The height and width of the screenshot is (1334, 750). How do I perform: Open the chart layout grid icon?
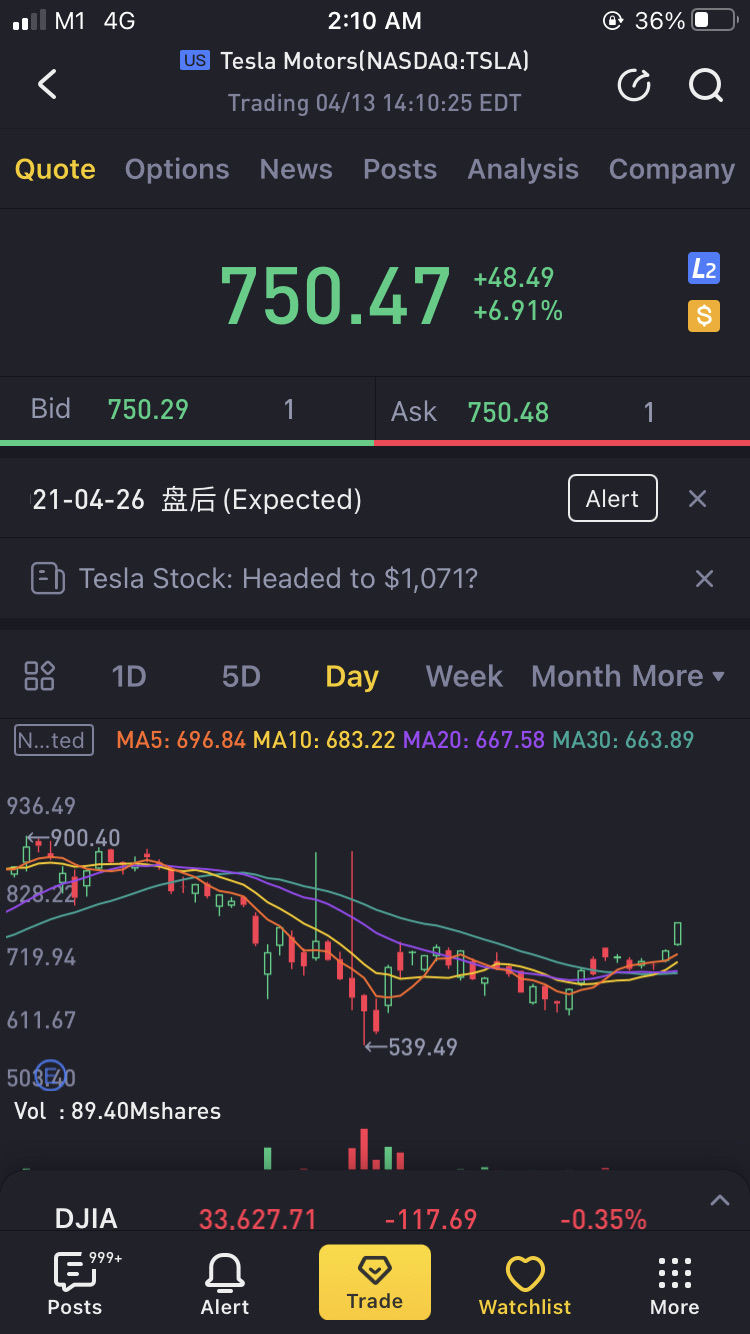(39, 676)
